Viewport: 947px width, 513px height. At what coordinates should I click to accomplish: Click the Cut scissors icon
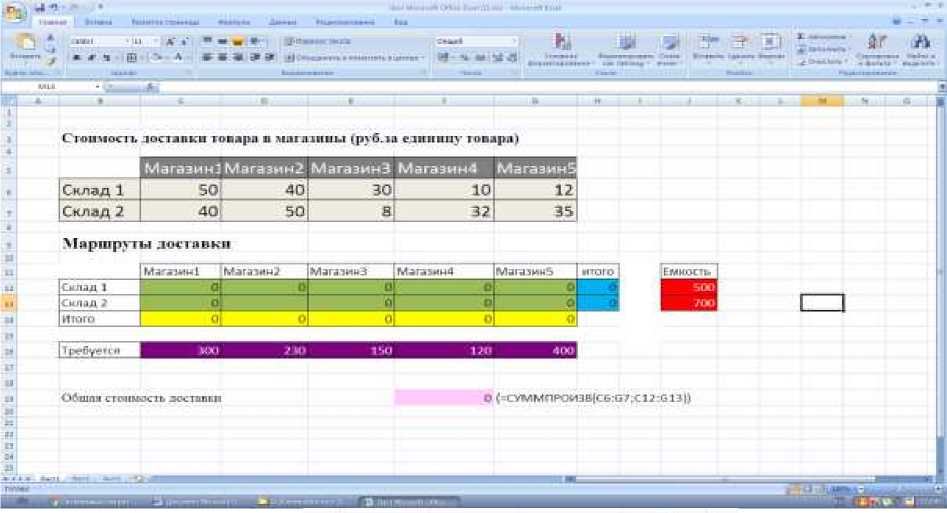50,39
